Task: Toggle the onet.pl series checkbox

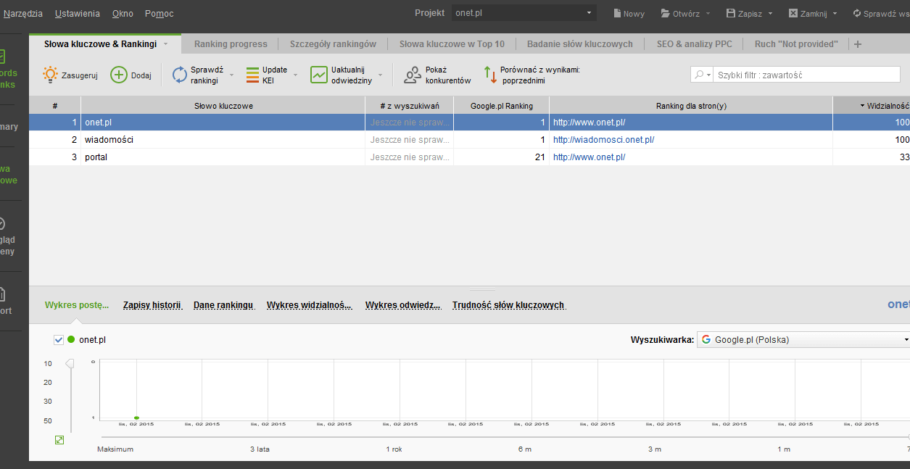Action: [58, 340]
